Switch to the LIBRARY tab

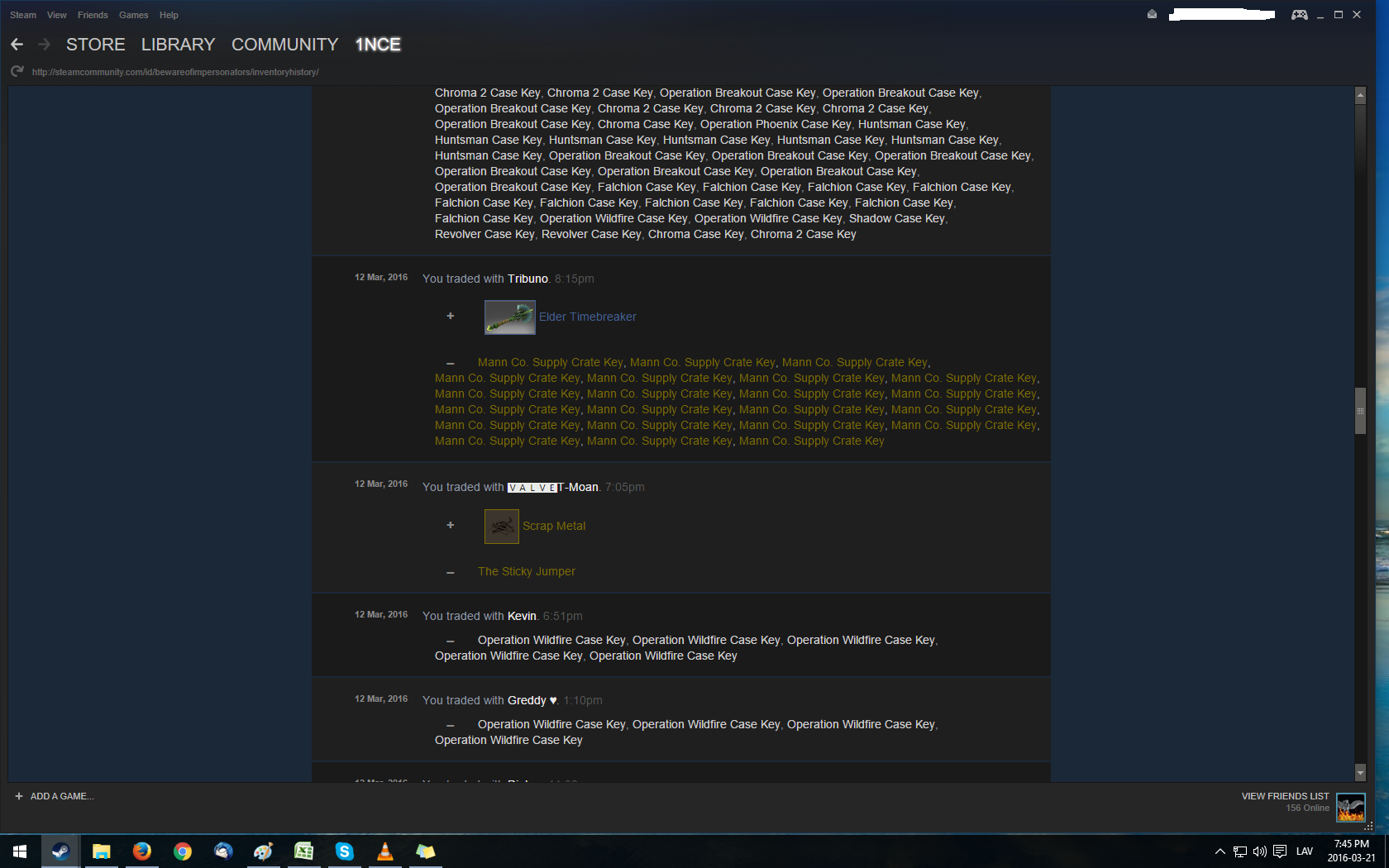[178, 45]
